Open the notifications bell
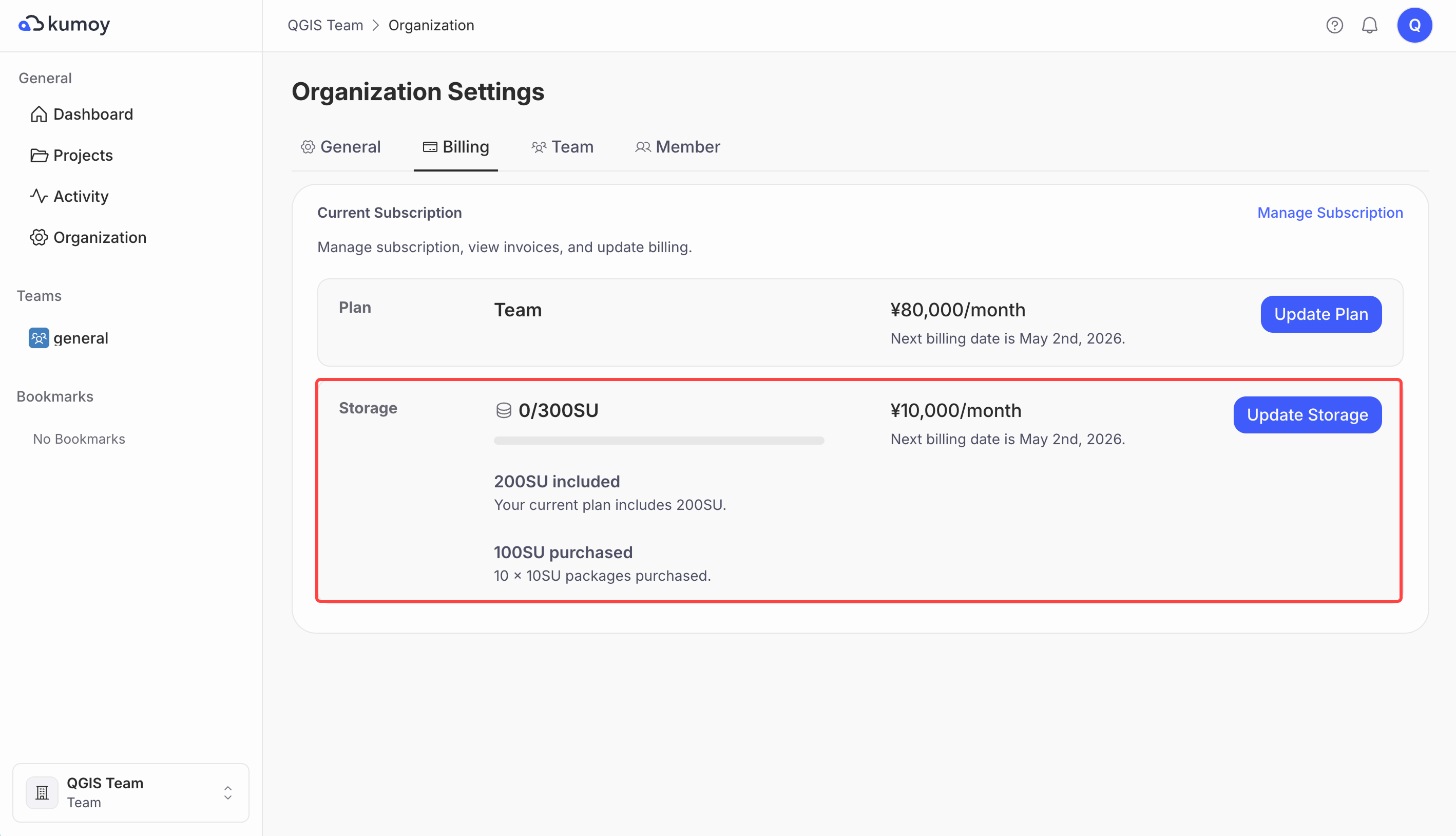 1369,25
